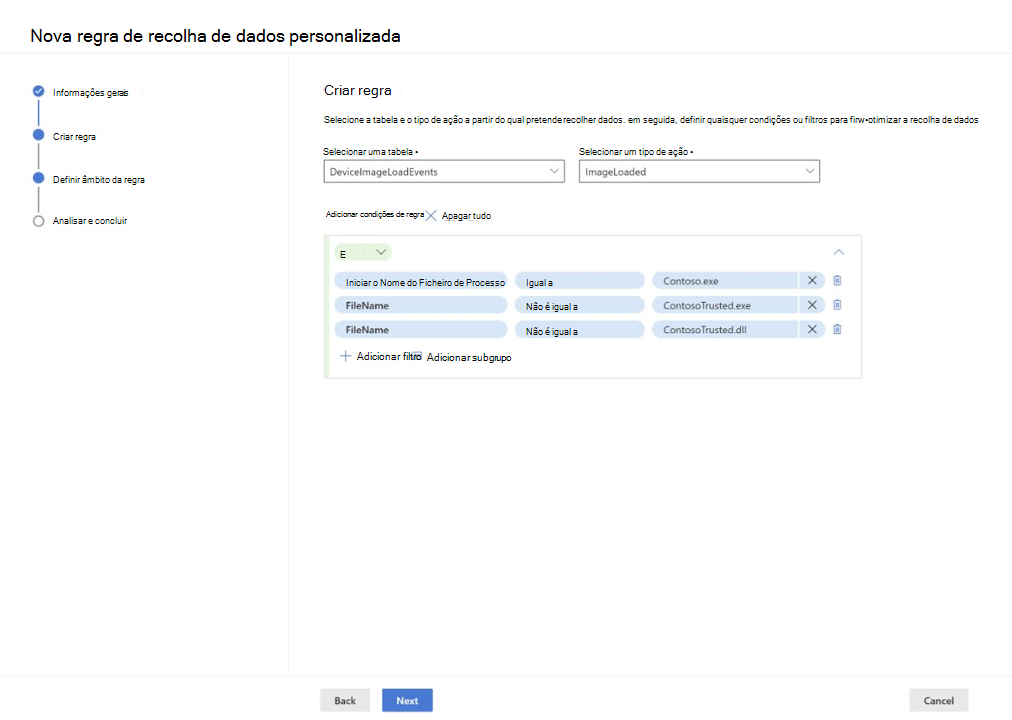The height and width of the screenshot is (720, 1012).
Task: Delete the Contoso.exe condition row with trash icon
Action: click(837, 281)
